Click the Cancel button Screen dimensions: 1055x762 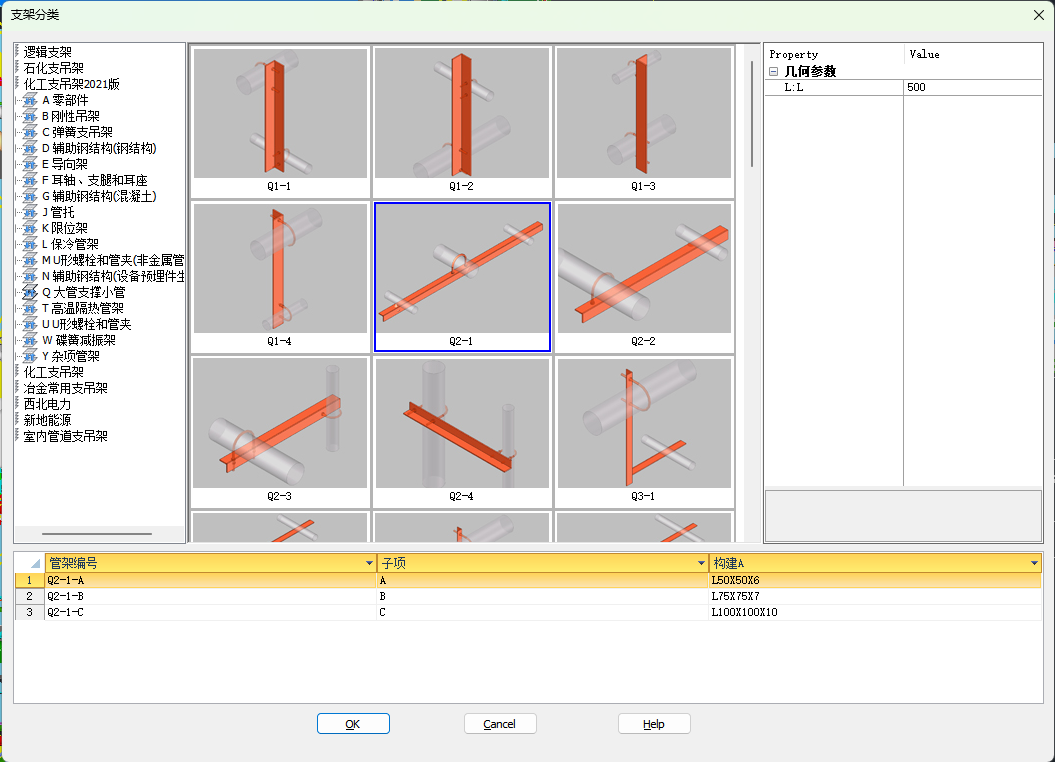click(x=500, y=724)
